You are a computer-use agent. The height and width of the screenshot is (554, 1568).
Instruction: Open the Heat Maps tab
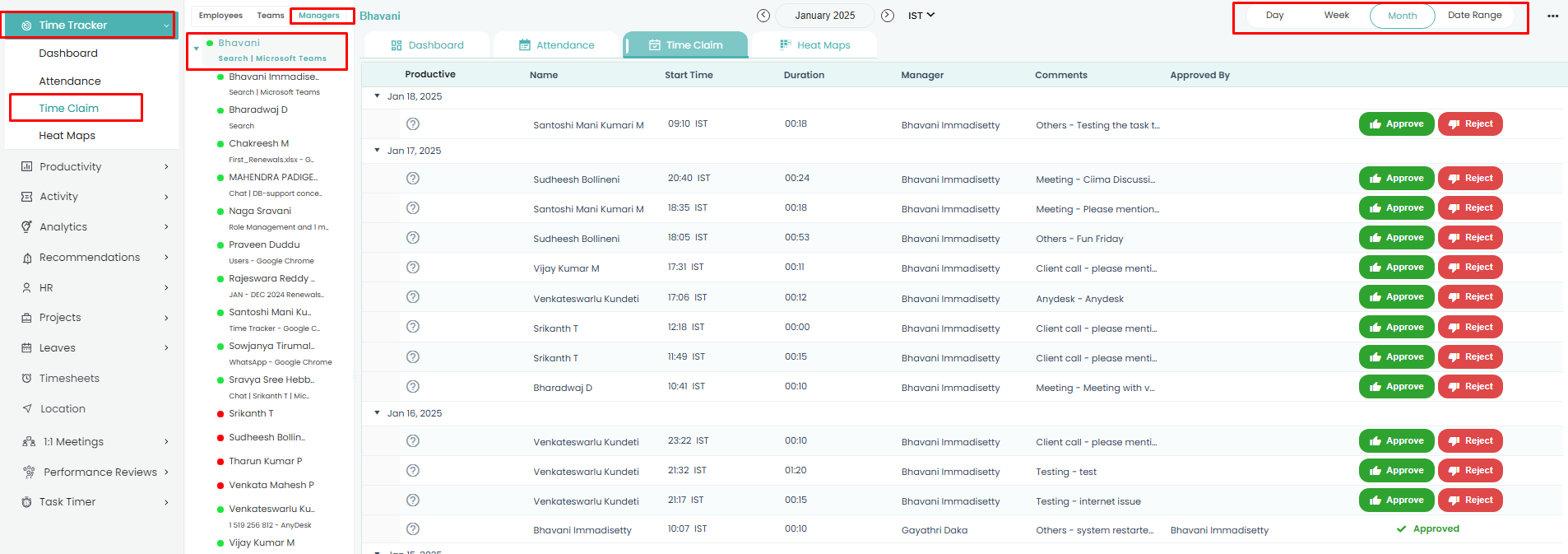point(814,45)
